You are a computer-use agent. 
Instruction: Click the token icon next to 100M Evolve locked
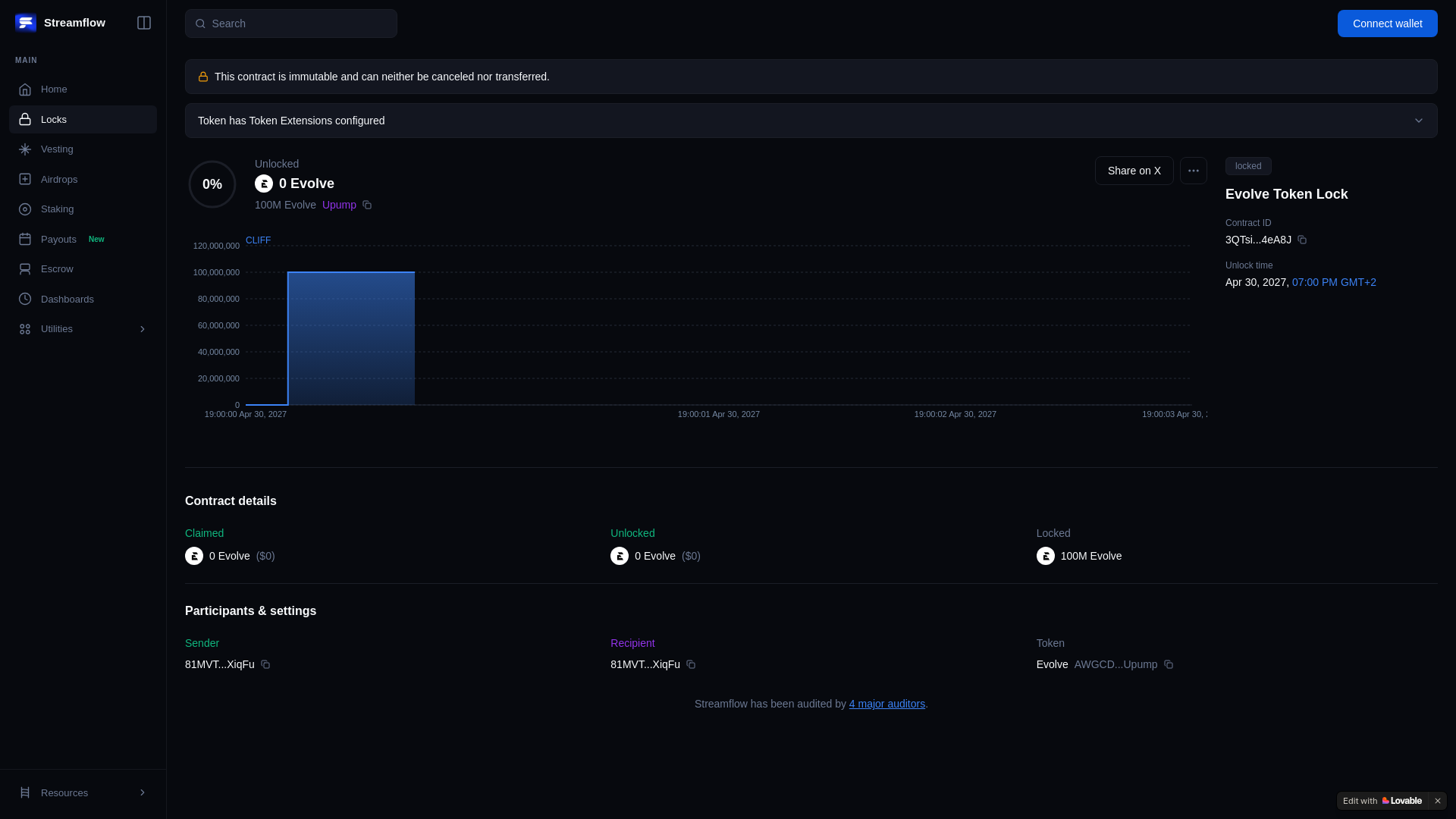[x=1046, y=556]
